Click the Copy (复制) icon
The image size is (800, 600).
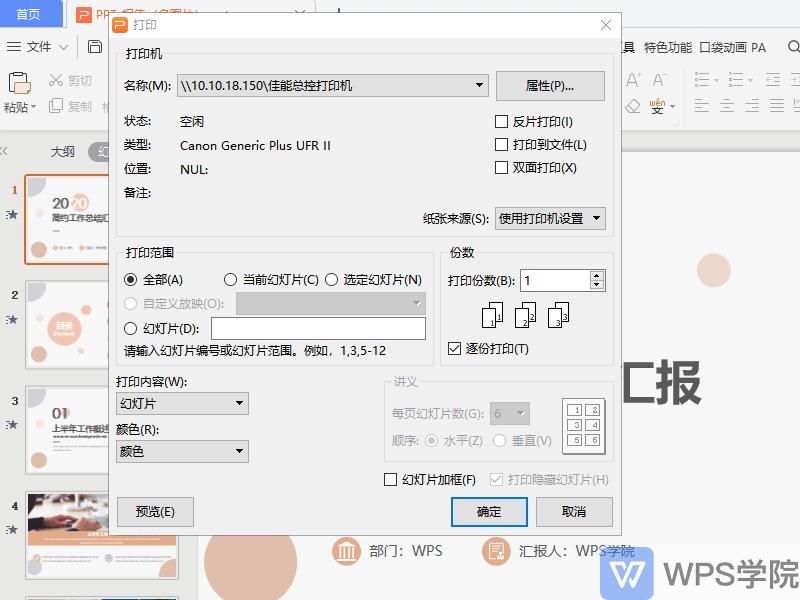56,106
